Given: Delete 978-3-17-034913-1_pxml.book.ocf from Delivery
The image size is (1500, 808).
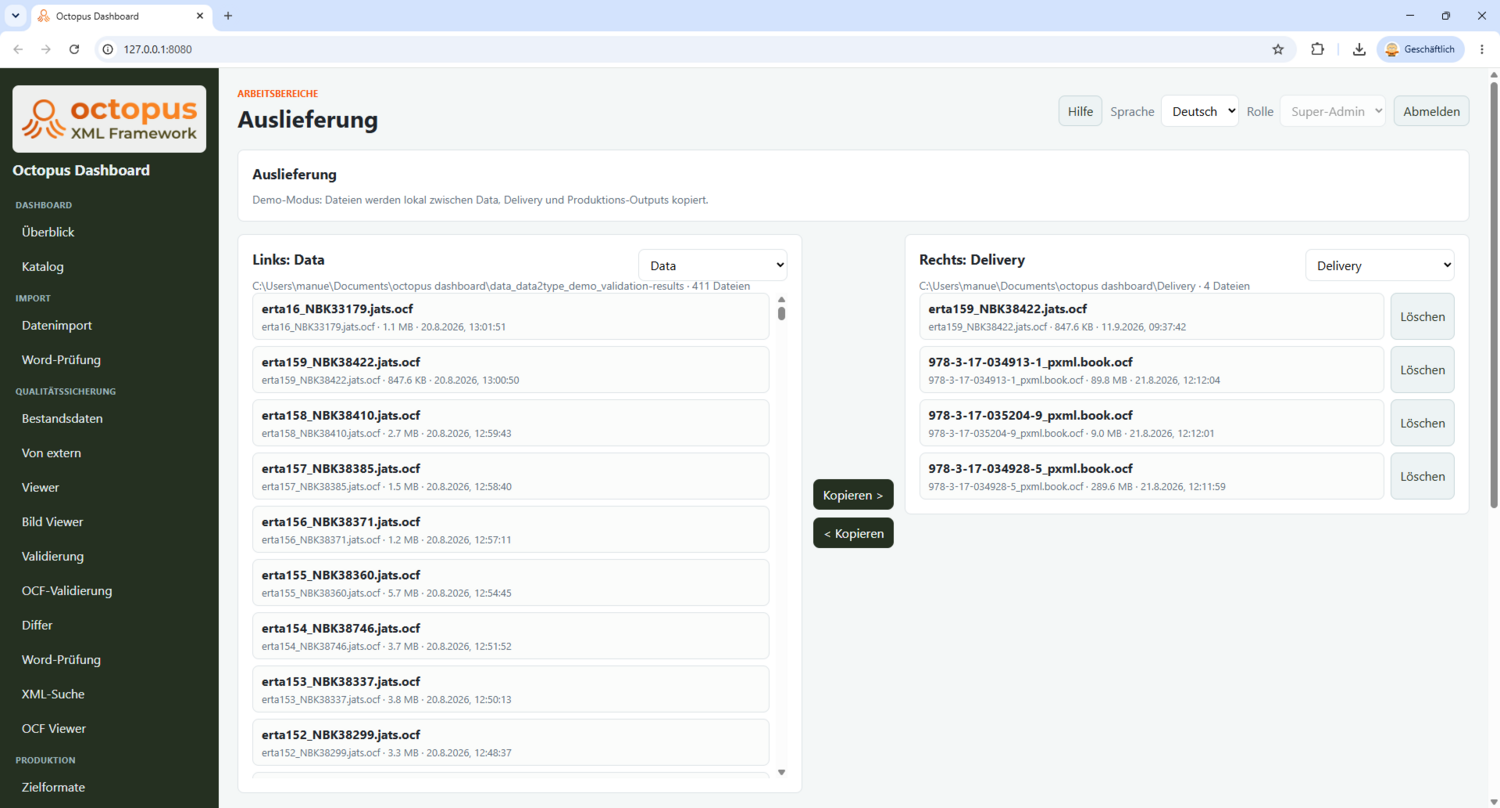Looking at the screenshot, I should point(1422,369).
